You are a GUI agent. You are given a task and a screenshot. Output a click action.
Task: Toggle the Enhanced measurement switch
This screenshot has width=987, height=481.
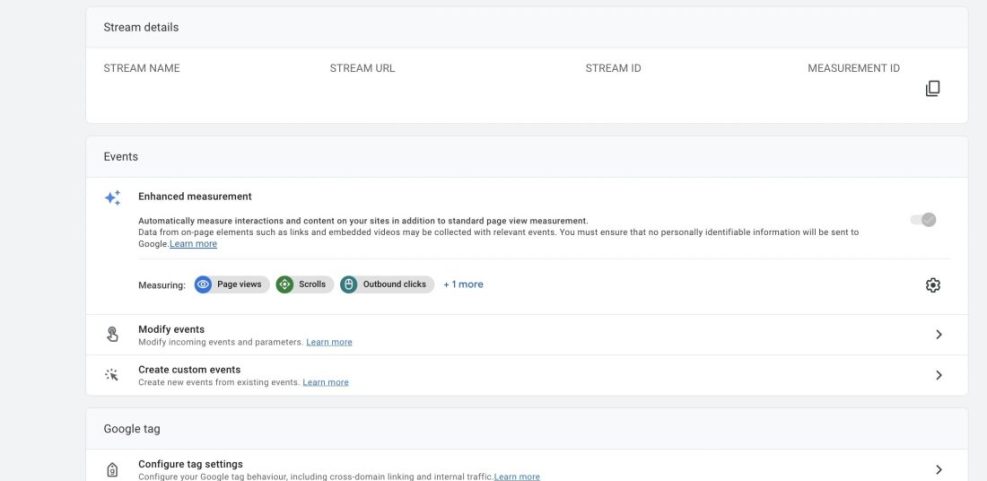pyautogui.click(x=923, y=220)
